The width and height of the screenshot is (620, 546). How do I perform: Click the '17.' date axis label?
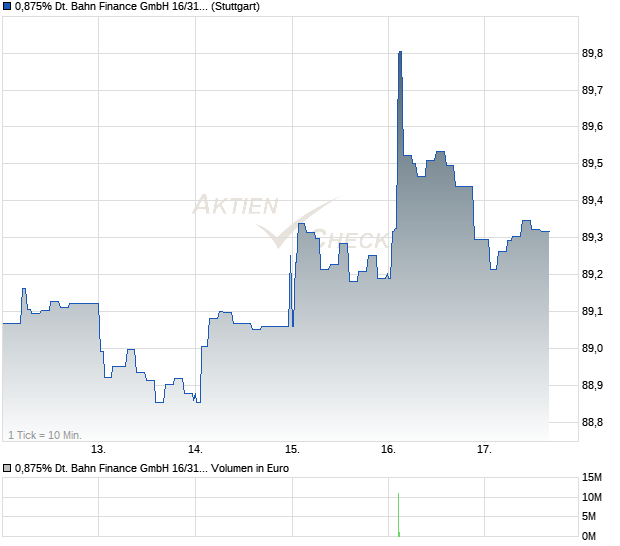(484, 450)
